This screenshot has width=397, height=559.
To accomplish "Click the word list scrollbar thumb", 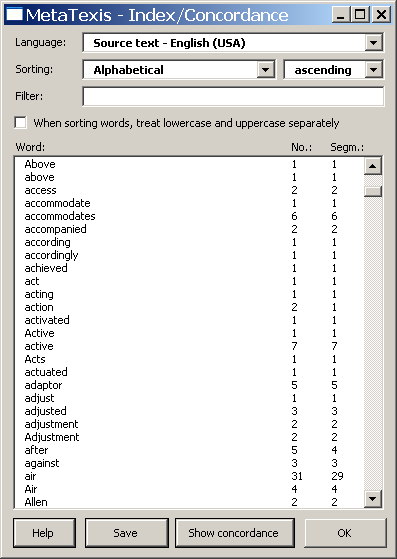I will [373, 191].
